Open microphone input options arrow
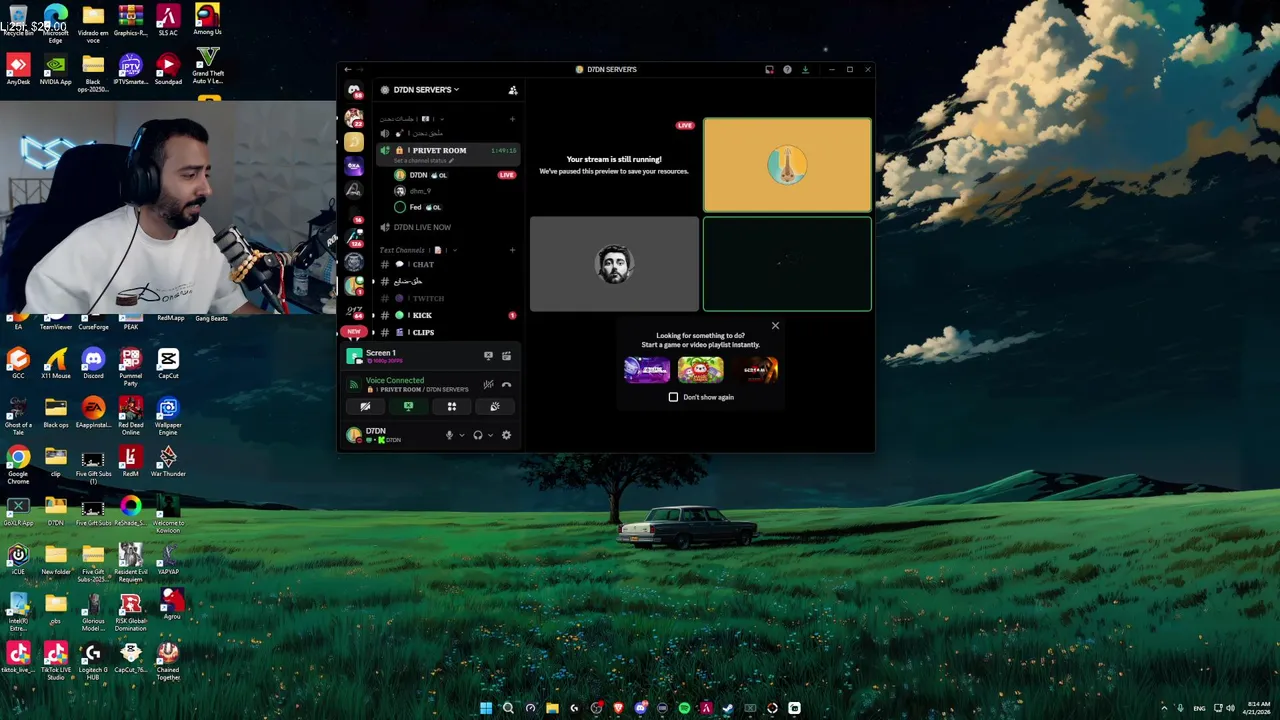1280x720 pixels. tap(461, 435)
